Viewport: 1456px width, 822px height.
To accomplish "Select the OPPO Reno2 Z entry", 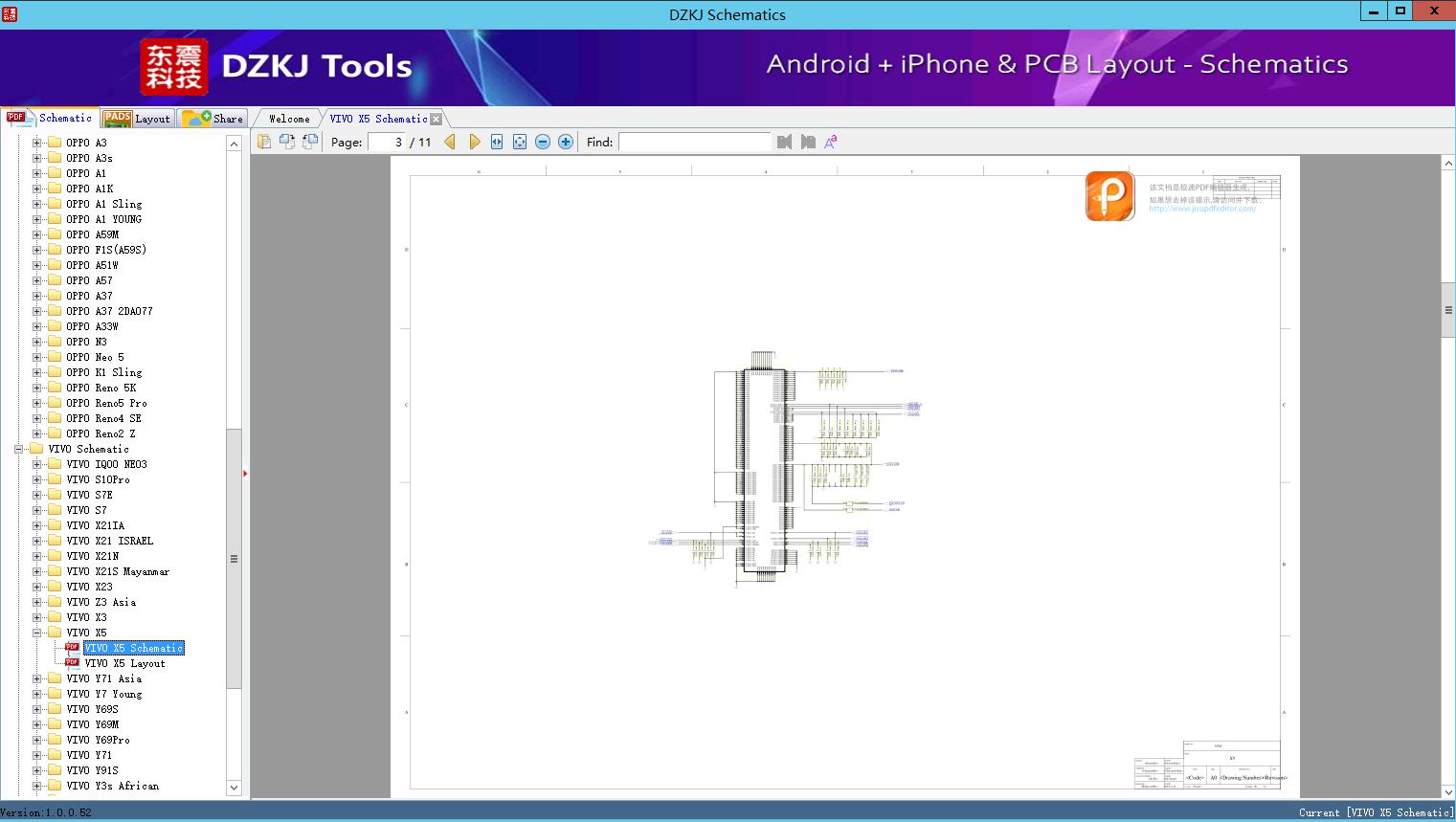I will (101, 433).
